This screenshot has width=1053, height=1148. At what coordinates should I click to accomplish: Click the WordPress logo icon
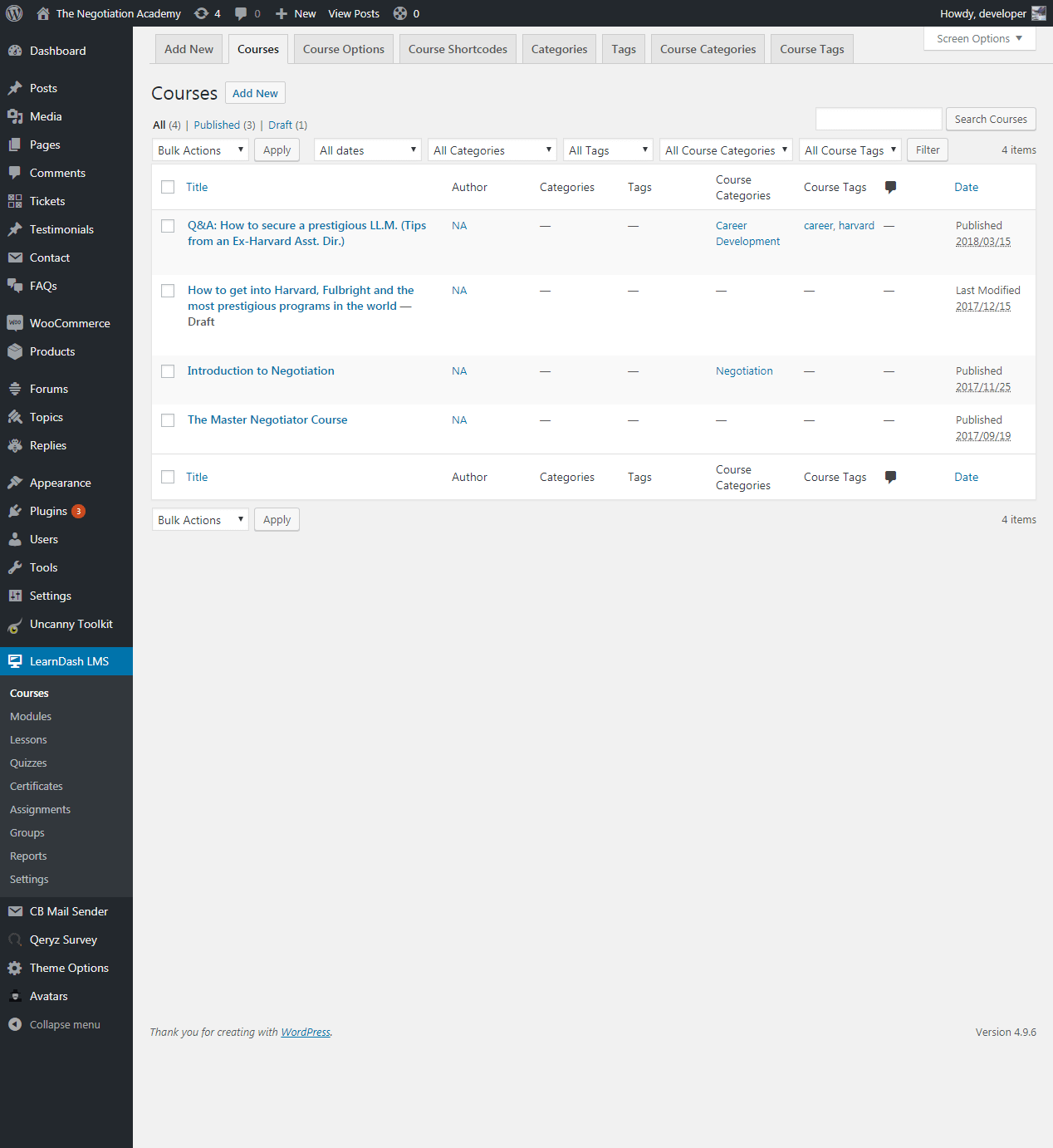(x=14, y=13)
